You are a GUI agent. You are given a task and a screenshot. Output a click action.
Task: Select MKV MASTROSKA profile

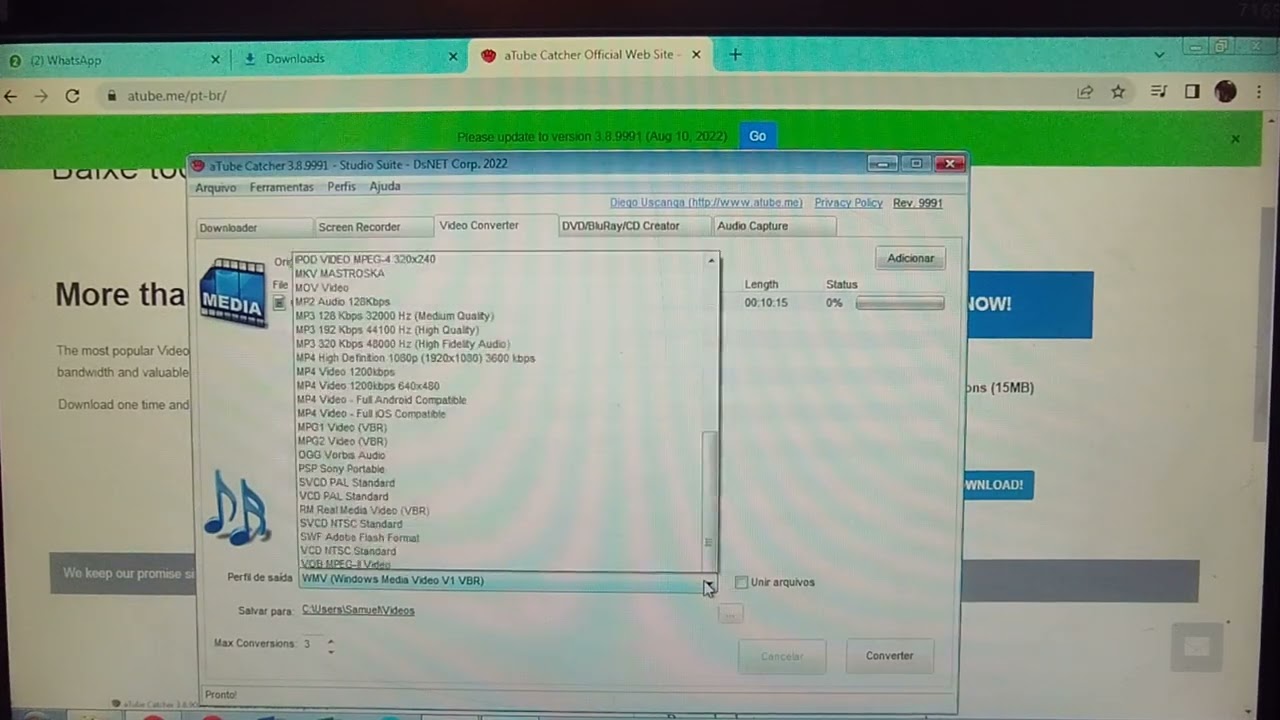tap(339, 273)
